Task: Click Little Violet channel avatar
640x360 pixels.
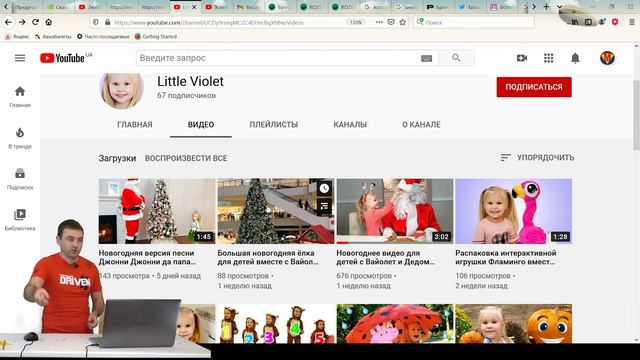Action: (122, 91)
